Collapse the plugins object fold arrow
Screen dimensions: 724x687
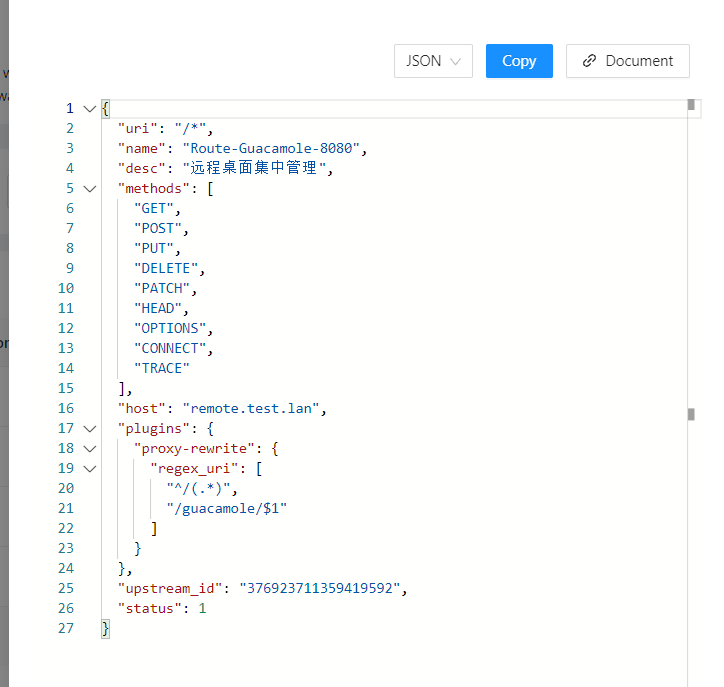coord(90,428)
